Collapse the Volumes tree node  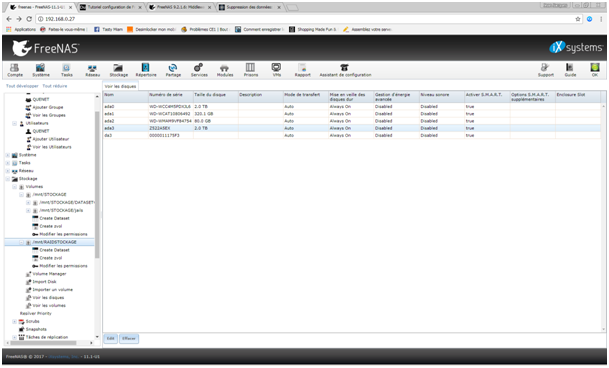coord(15,187)
